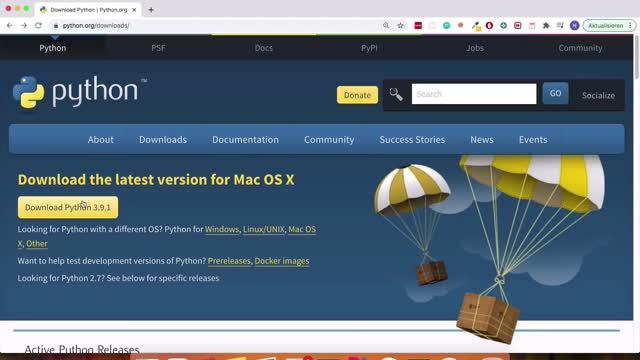Click the python logo

(x=80, y=92)
